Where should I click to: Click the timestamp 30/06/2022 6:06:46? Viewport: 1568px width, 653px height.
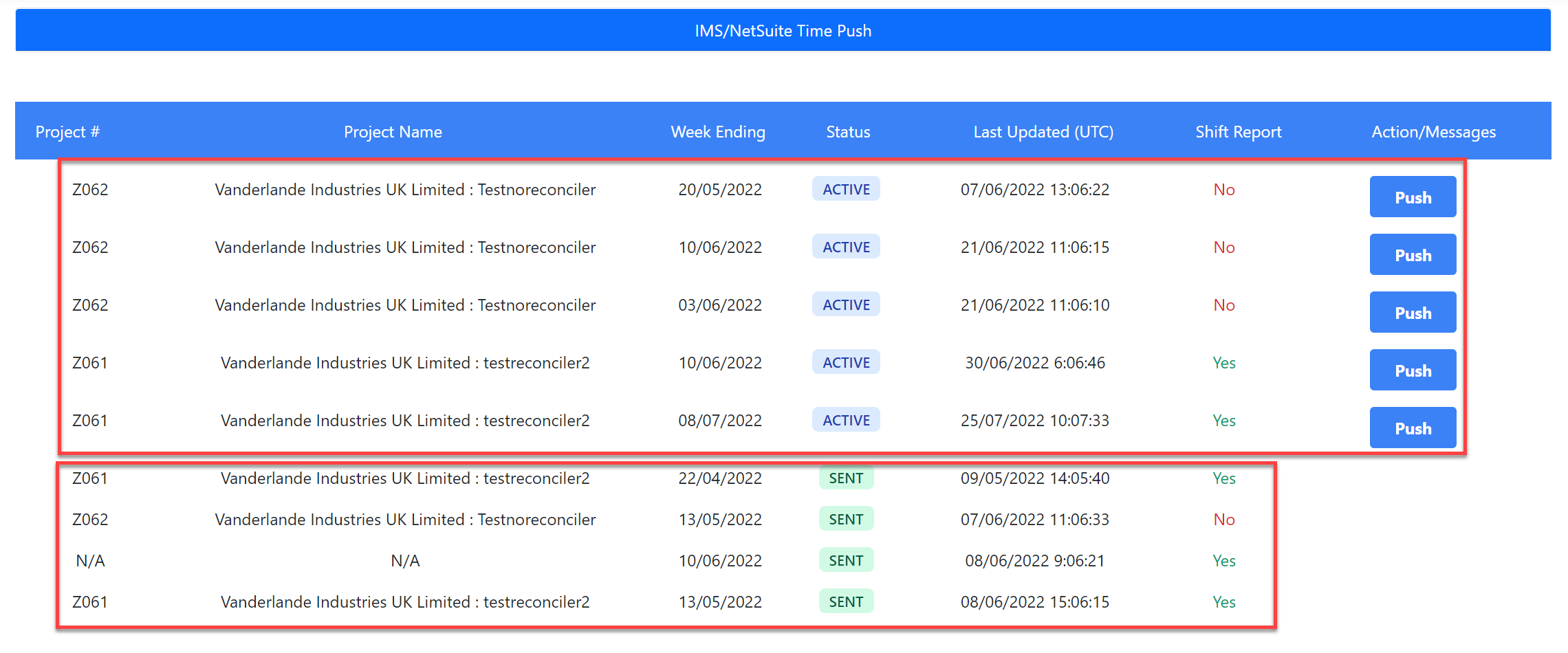click(1035, 363)
